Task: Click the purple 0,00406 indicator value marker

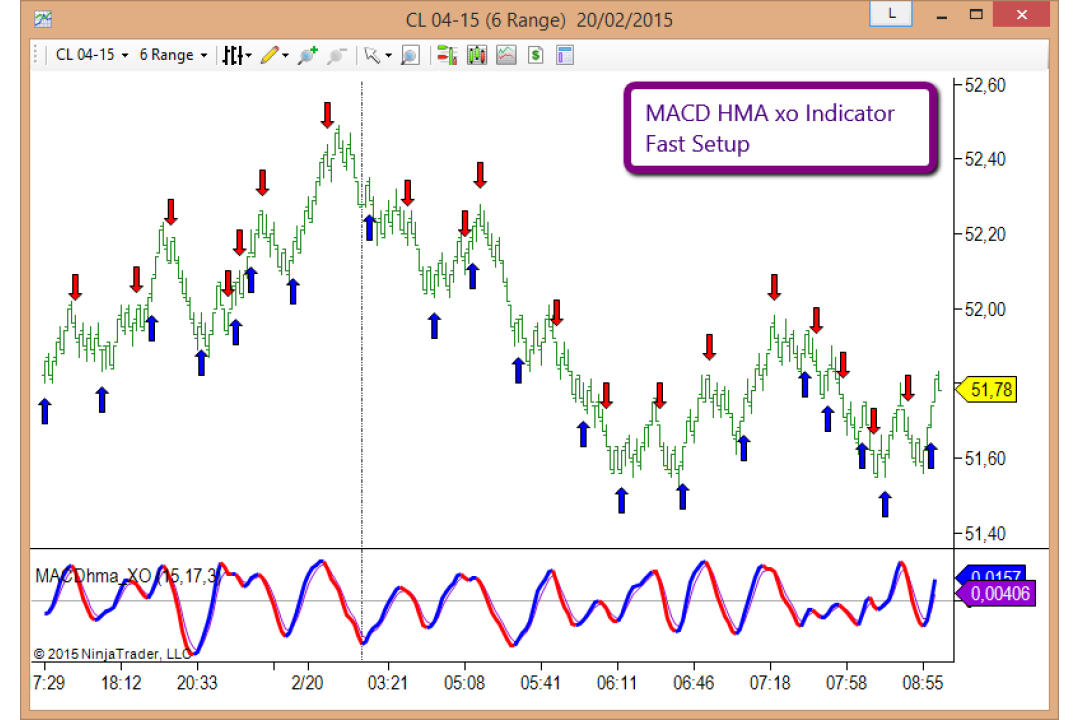Action: click(995, 593)
